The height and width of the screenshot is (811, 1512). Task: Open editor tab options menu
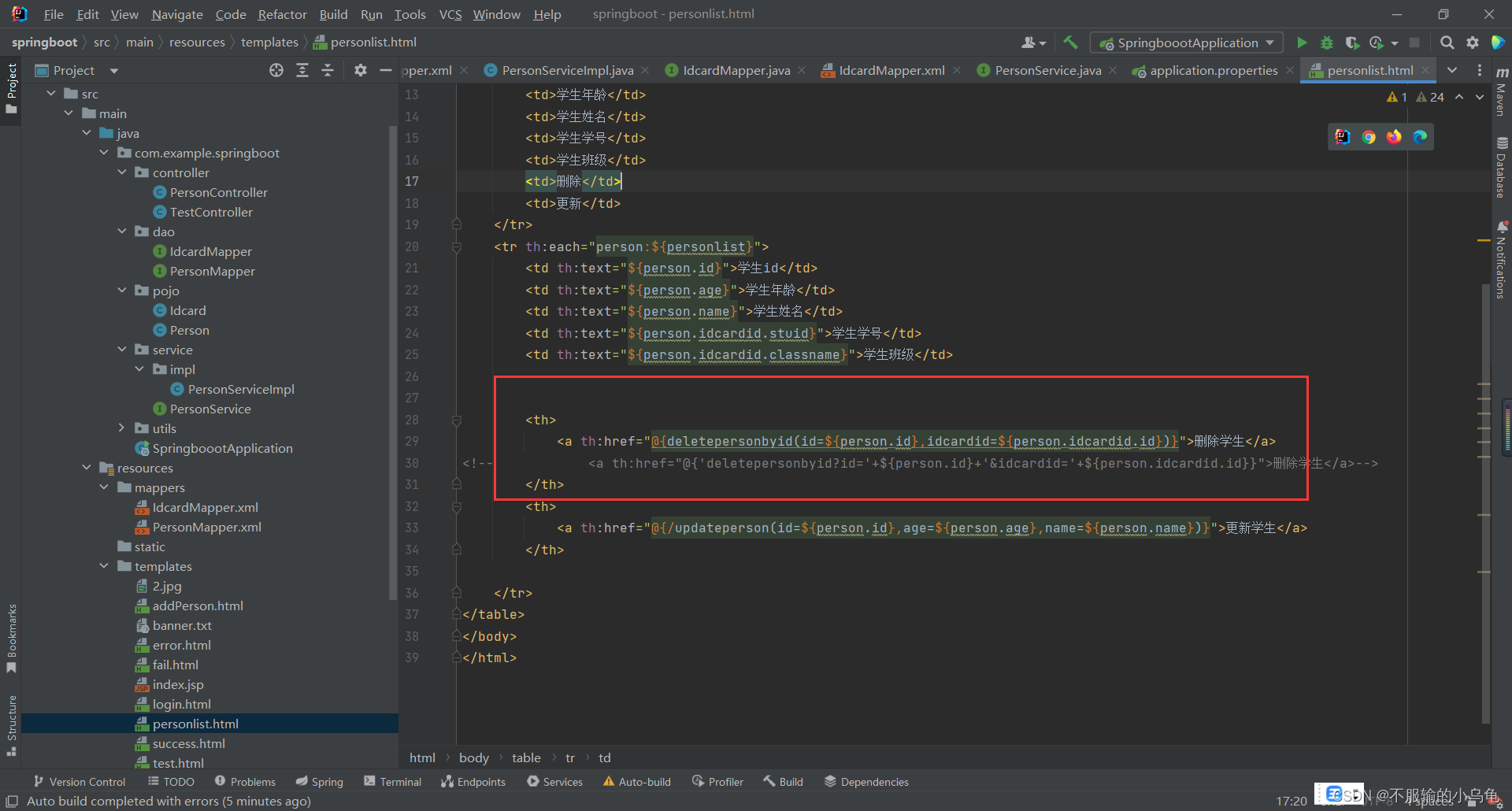[x=1480, y=70]
